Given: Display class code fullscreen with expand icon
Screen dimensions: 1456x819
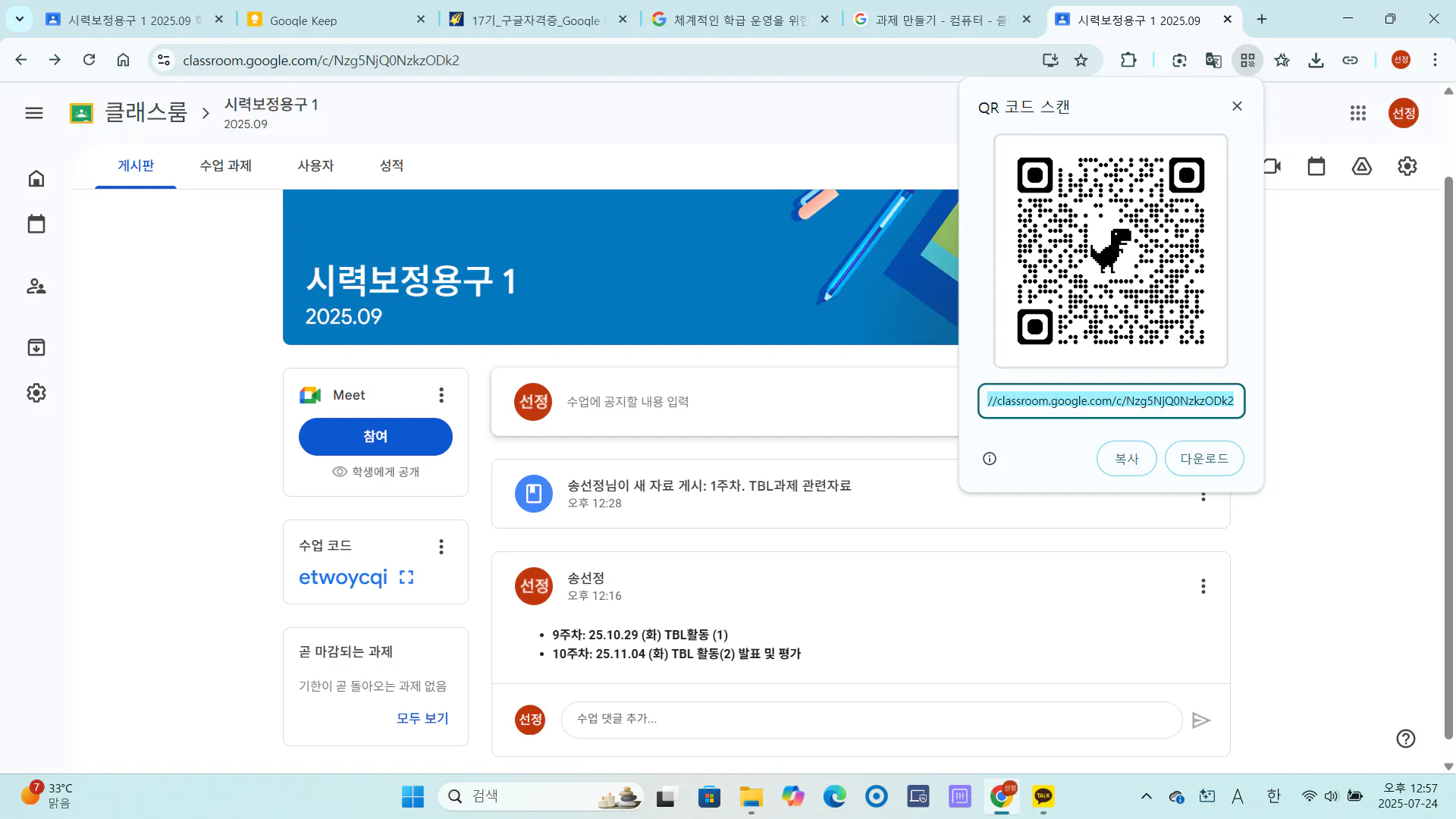Looking at the screenshot, I should [406, 577].
